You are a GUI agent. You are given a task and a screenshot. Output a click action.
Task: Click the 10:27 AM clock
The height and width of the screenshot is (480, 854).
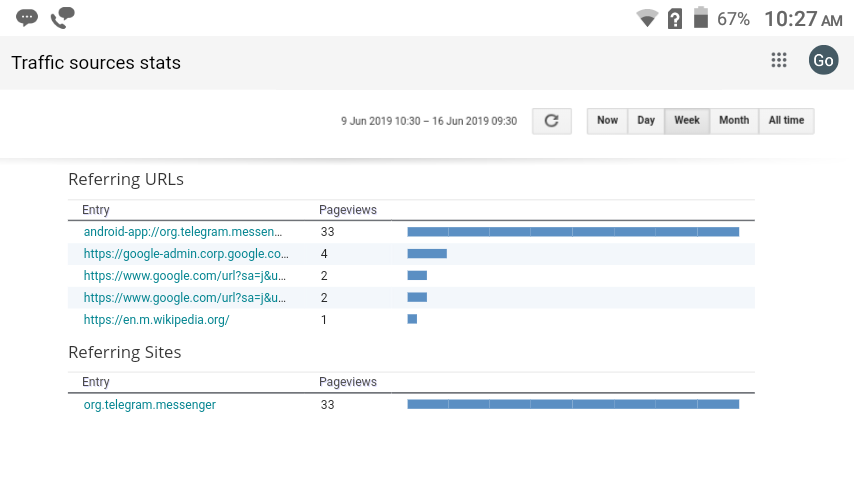pyautogui.click(x=803, y=19)
